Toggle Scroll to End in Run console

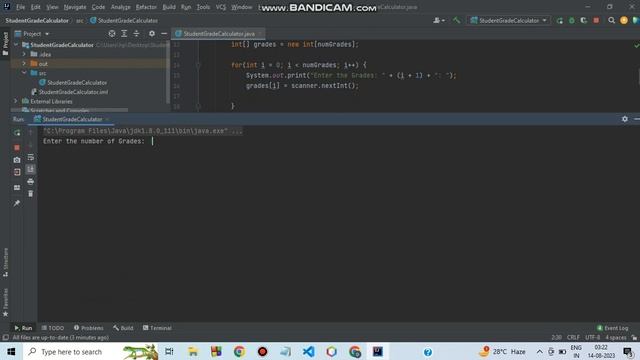click(x=31, y=169)
